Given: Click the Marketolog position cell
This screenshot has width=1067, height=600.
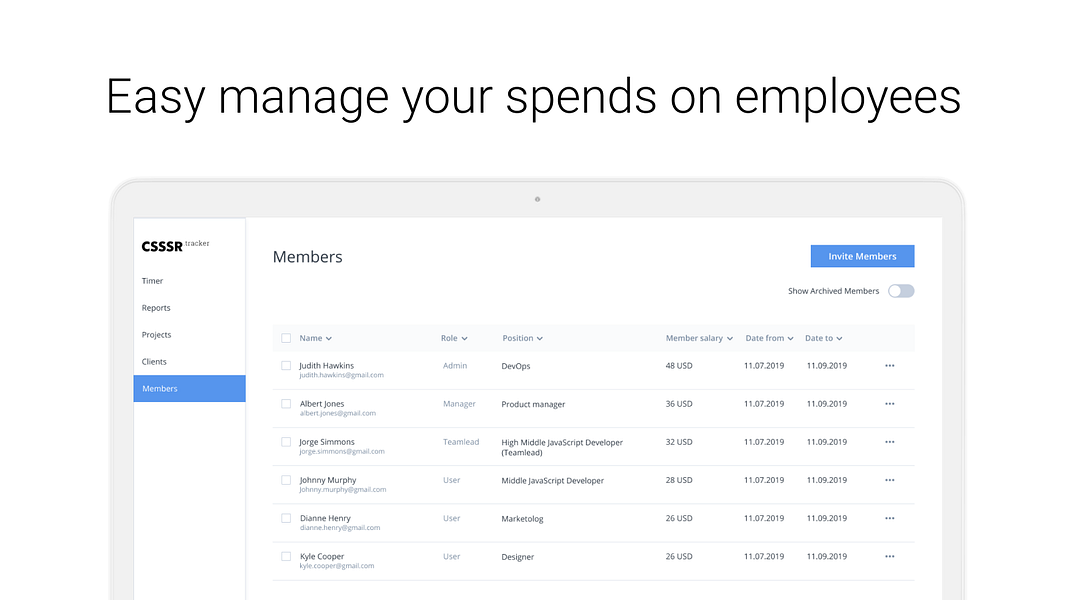Looking at the screenshot, I should (522, 518).
